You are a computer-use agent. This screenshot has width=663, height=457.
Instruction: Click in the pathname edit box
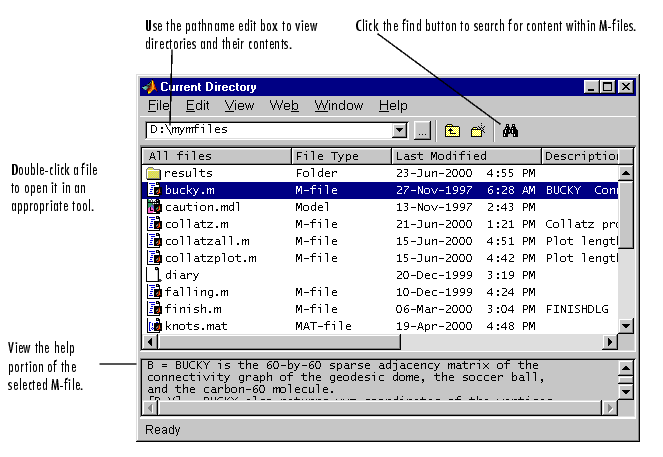point(268,130)
